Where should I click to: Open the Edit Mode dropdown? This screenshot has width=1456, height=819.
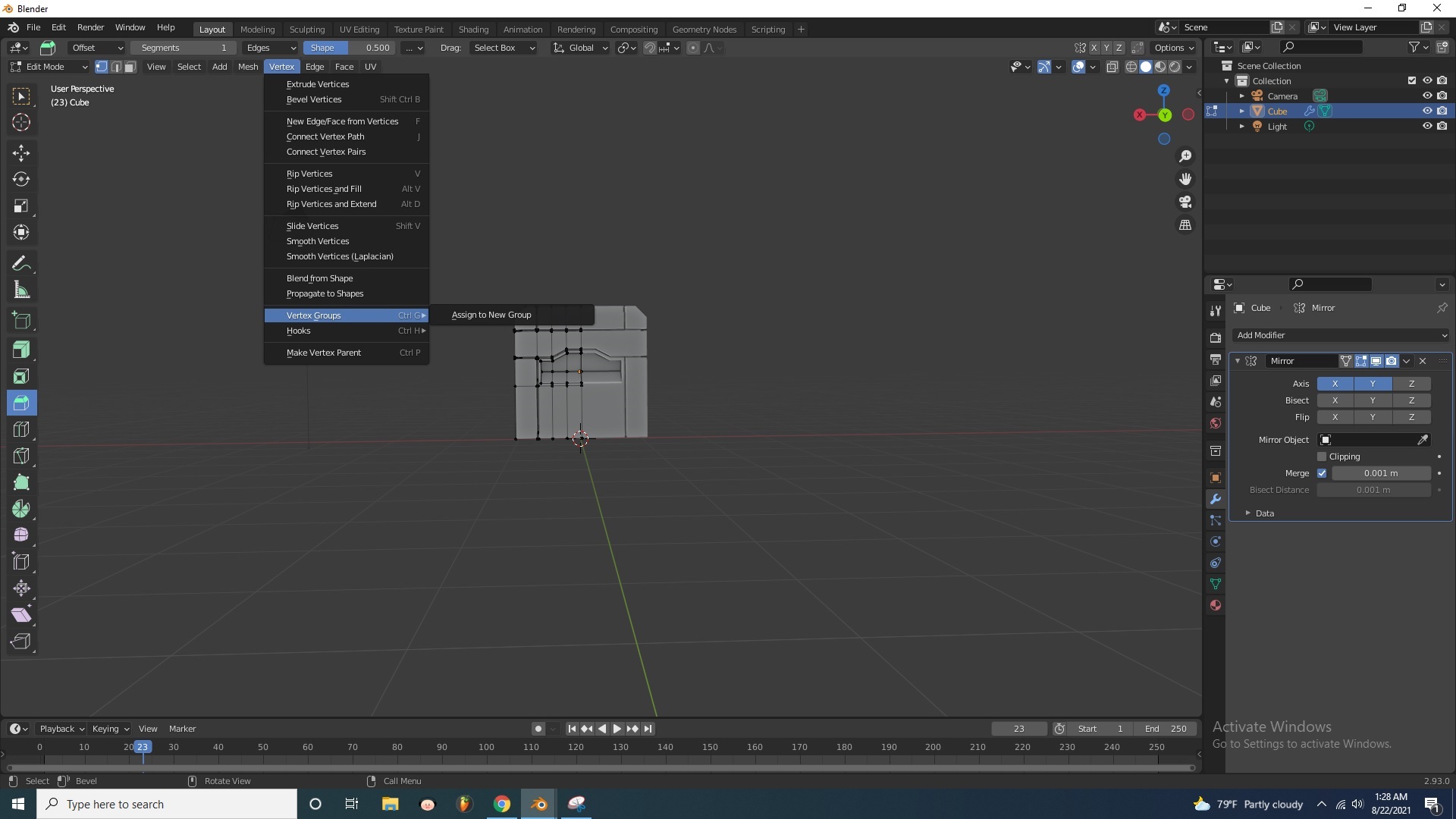click(49, 67)
